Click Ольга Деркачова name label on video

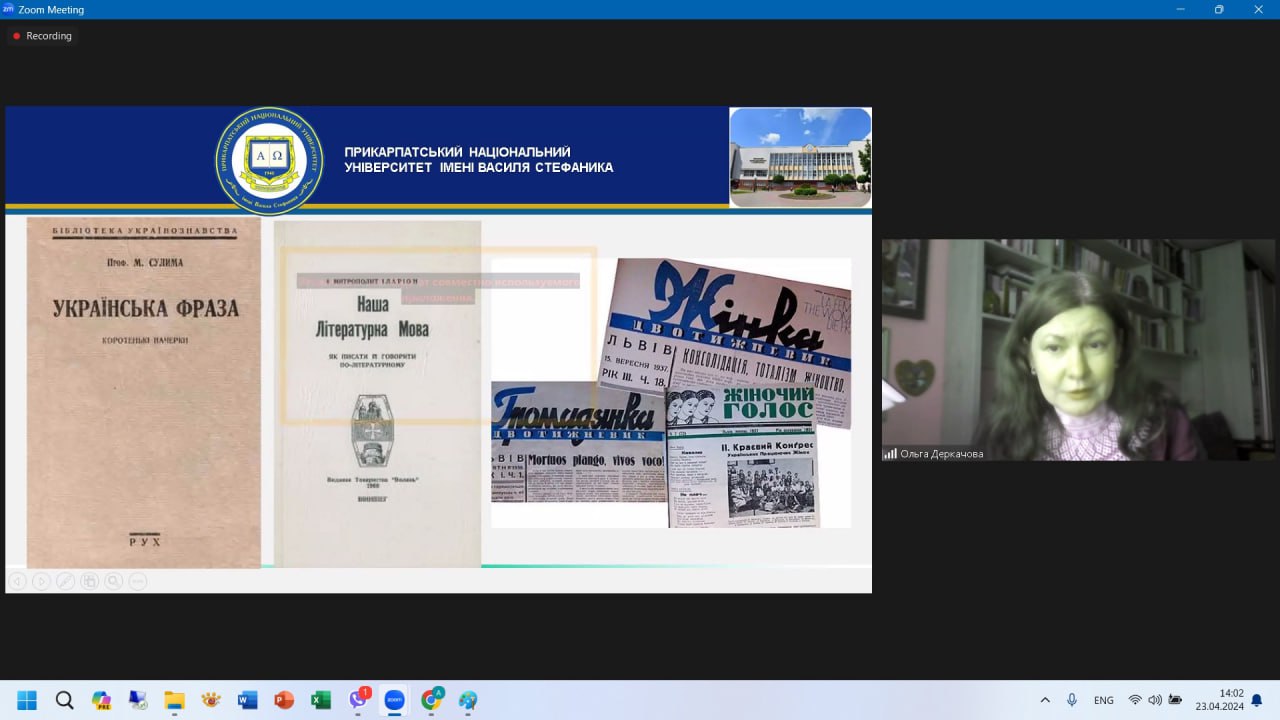tap(941, 454)
